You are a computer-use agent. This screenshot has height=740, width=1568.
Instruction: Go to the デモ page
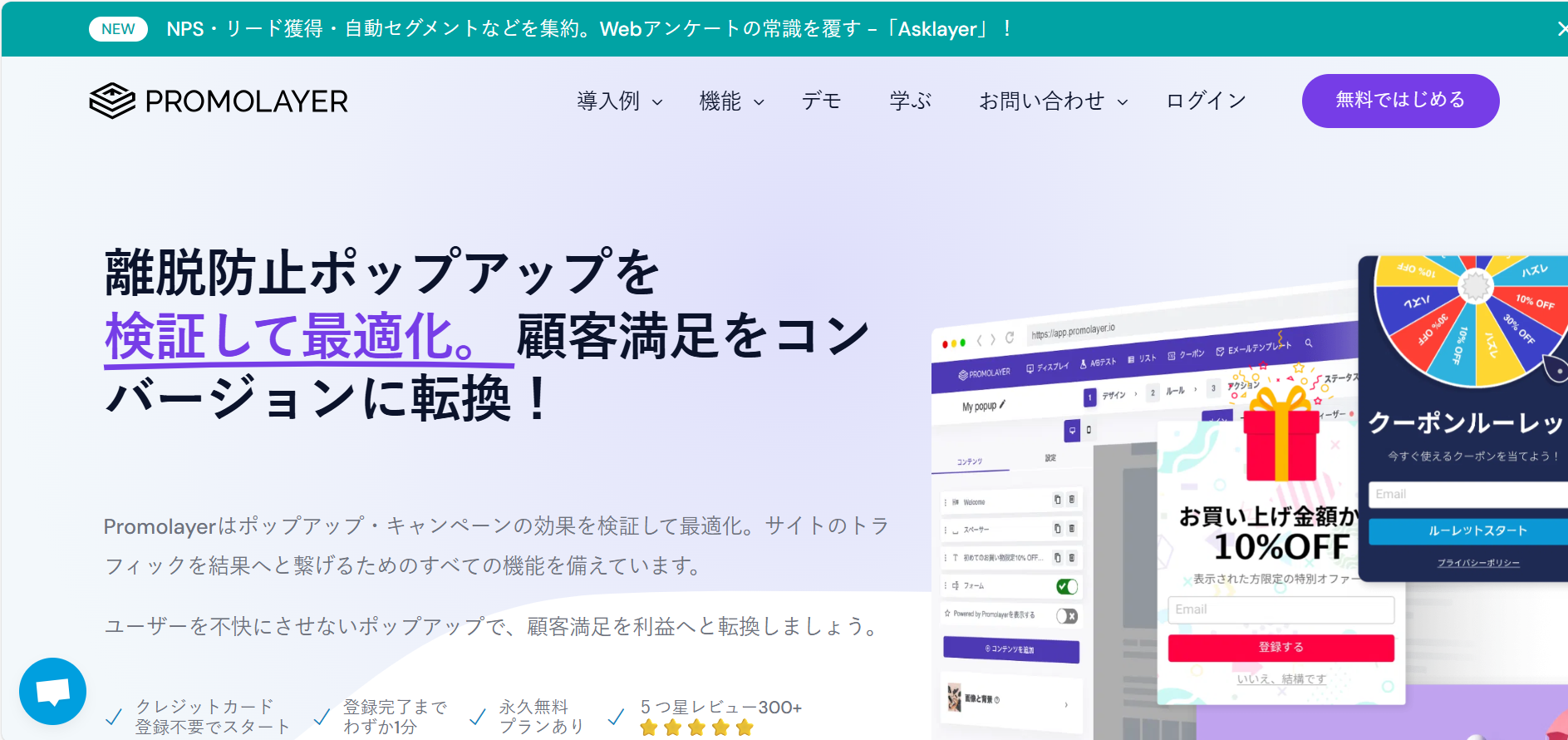click(821, 101)
